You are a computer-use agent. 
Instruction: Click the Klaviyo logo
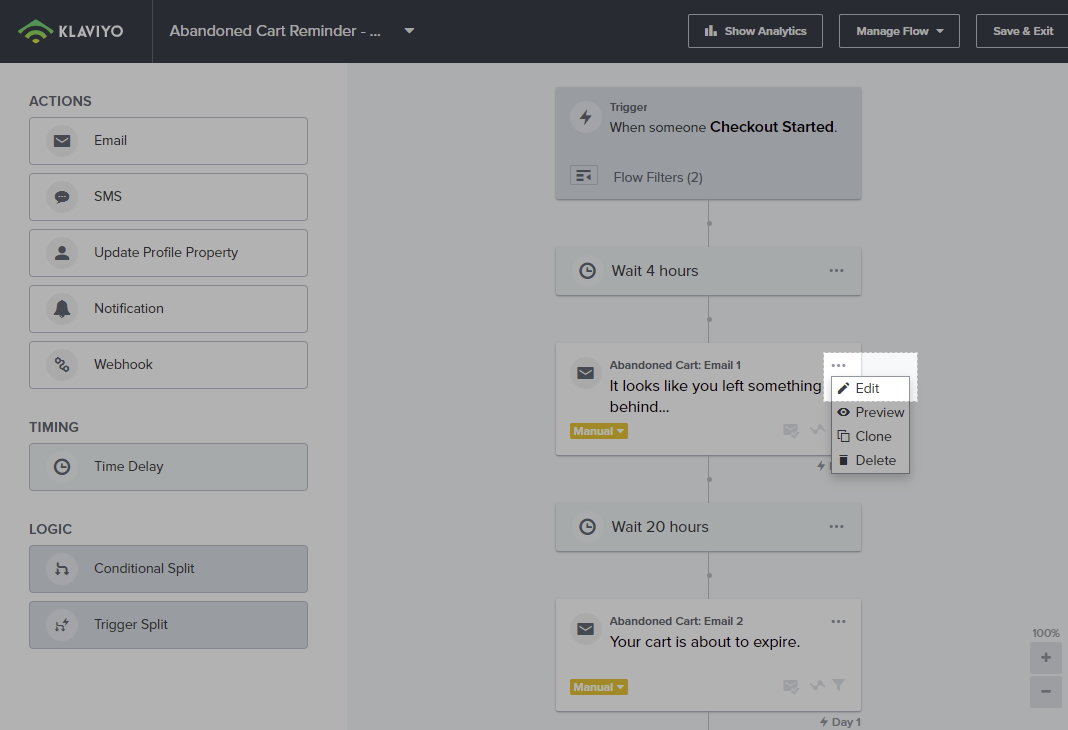tap(71, 31)
